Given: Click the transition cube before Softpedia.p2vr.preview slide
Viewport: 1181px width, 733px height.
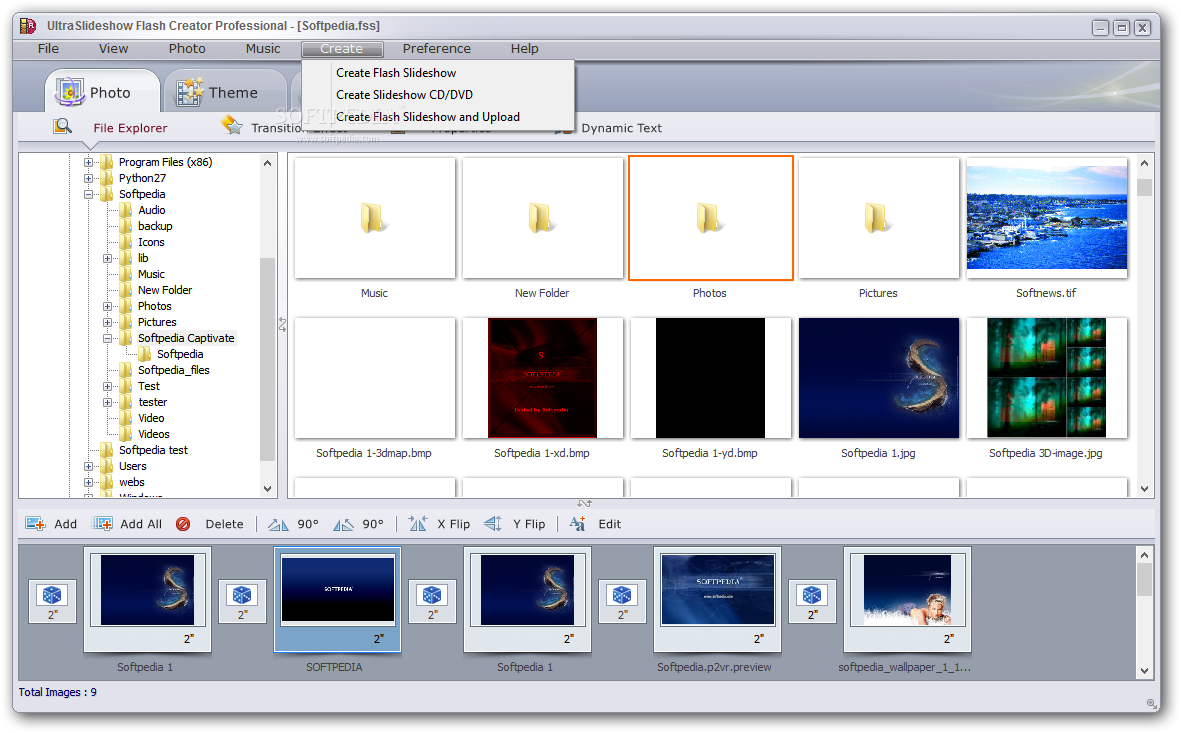Looking at the screenshot, I should pyautogui.click(x=621, y=595).
